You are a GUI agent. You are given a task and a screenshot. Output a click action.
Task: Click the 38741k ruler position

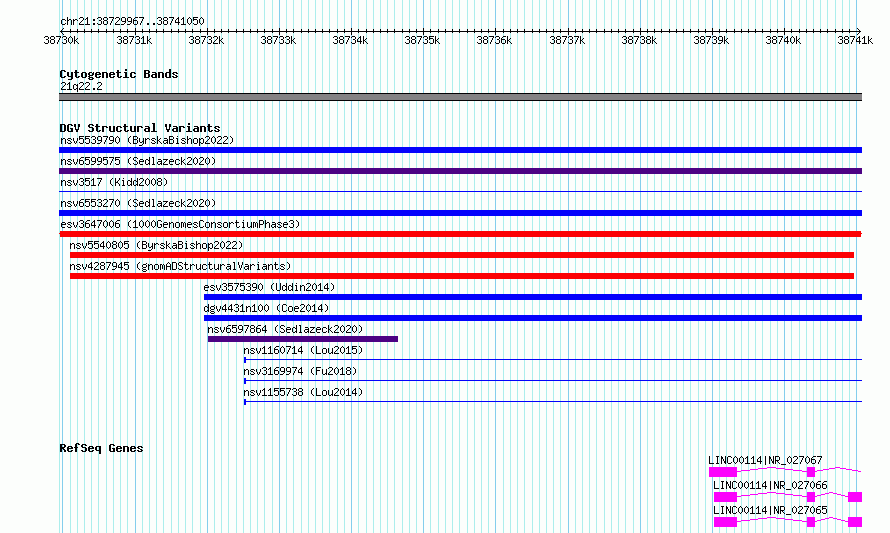(855, 40)
